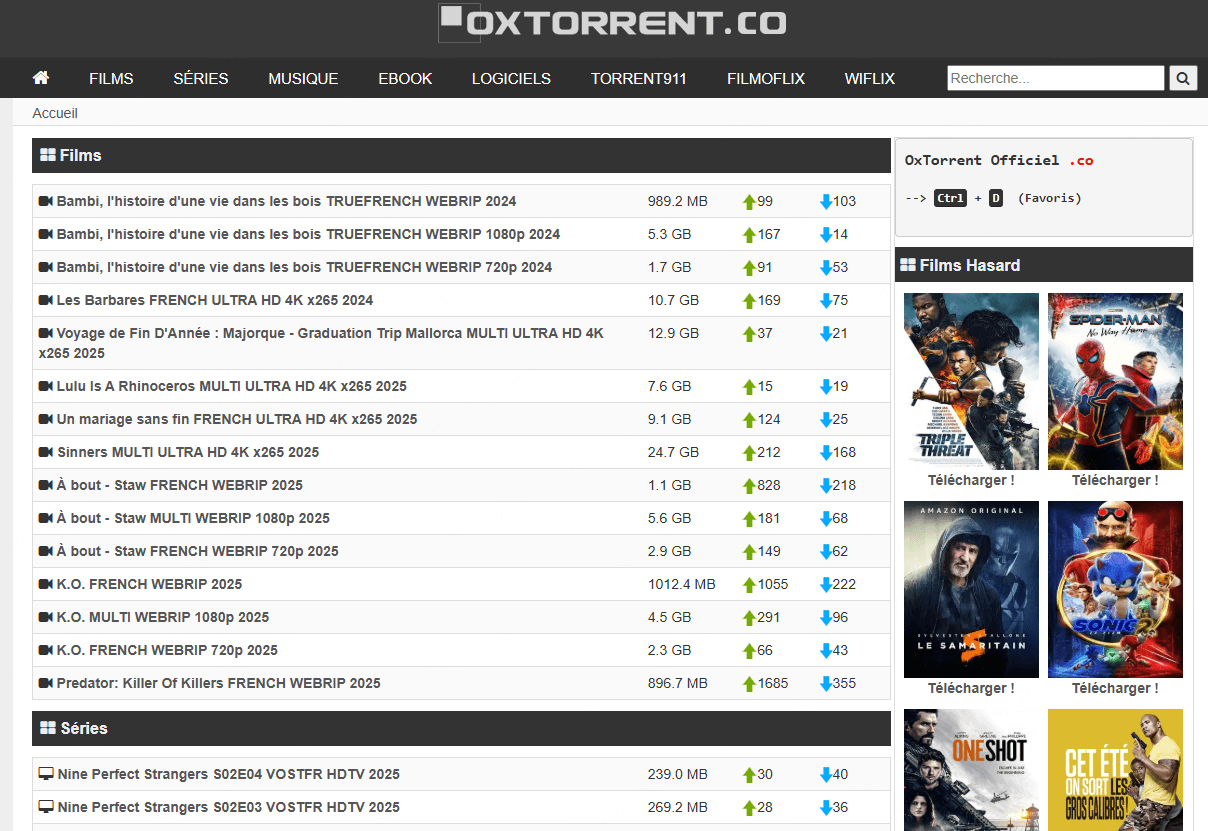This screenshot has height=831, width=1208.
Task: Open the FILMS section from the menu
Action: [110, 77]
